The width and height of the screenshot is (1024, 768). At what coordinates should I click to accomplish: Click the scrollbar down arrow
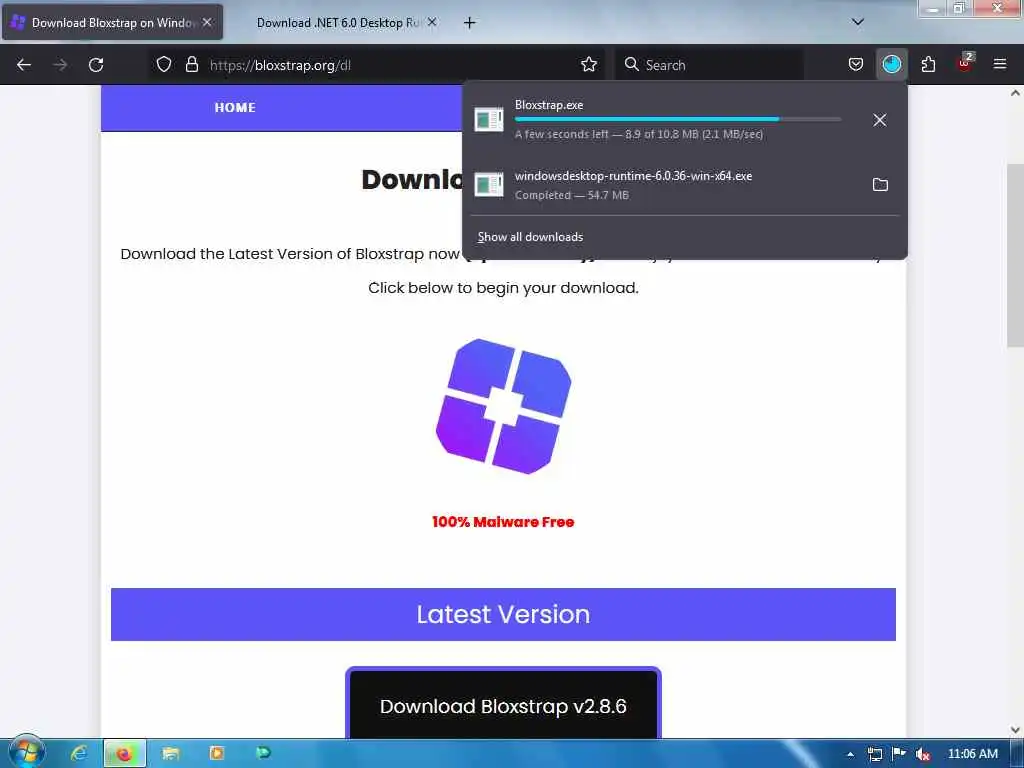[x=1015, y=729]
